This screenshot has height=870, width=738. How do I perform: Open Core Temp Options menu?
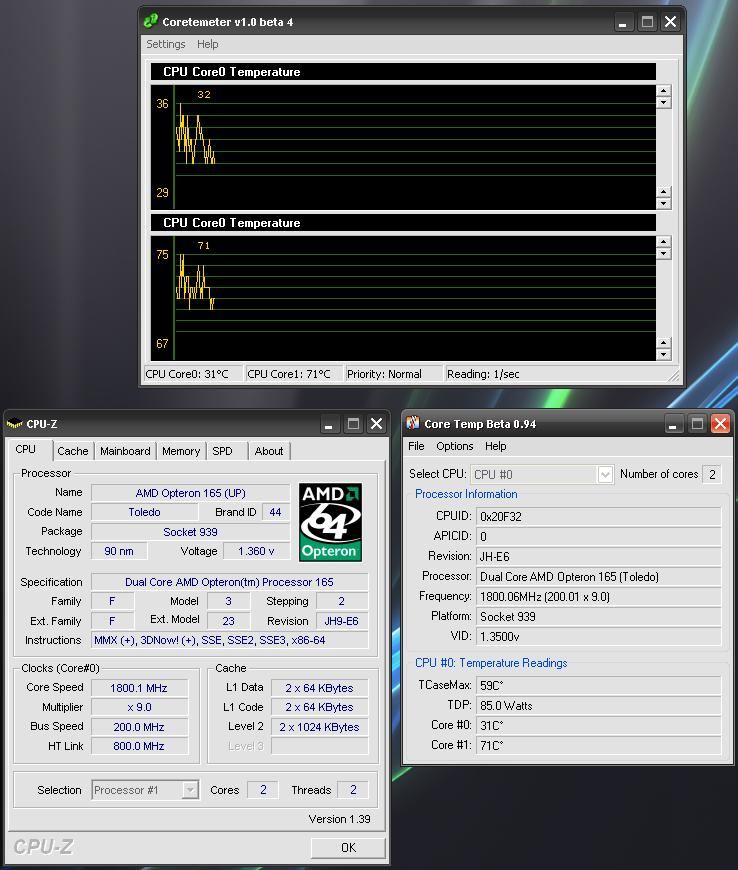coord(454,446)
